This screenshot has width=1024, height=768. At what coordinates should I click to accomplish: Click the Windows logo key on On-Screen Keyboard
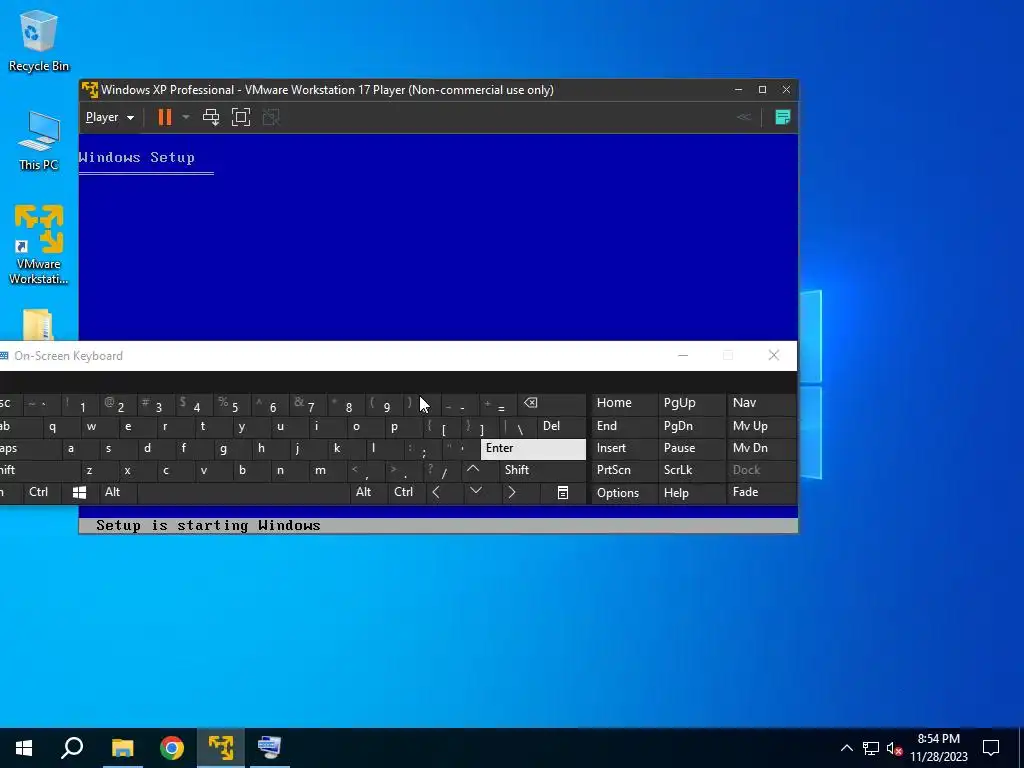pyautogui.click(x=80, y=493)
